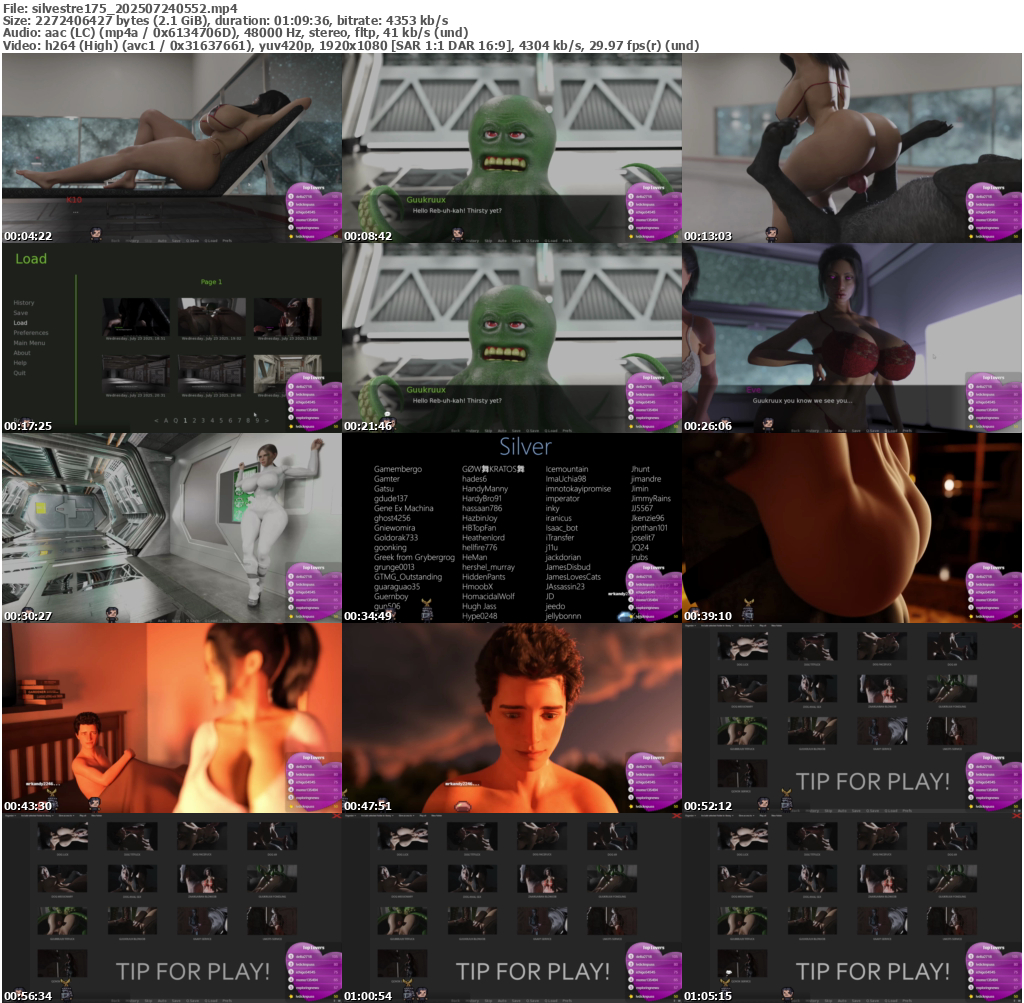Open the auto-saves page labeled A
The image size is (1024, 1003).
coord(166,421)
